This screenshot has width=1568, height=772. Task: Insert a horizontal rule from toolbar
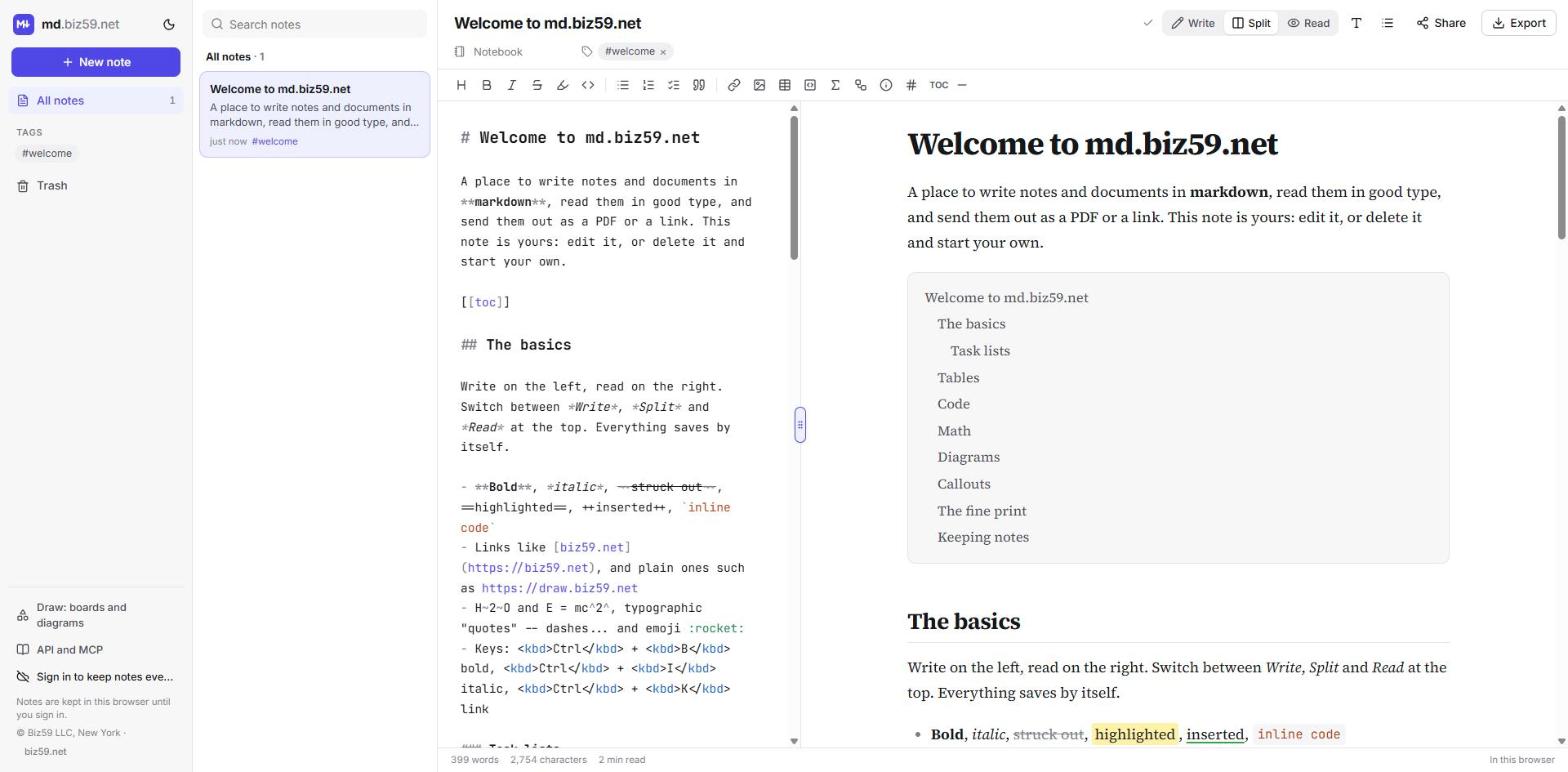962,85
